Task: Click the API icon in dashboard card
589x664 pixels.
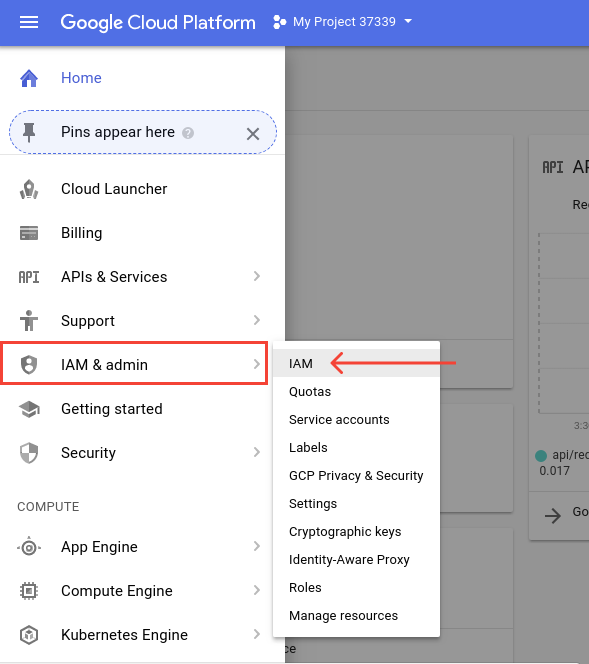Action: (553, 167)
